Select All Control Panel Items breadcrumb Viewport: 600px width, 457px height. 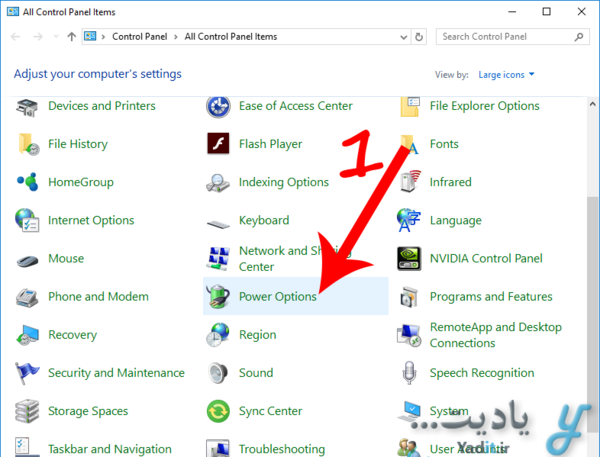click(x=231, y=37)
